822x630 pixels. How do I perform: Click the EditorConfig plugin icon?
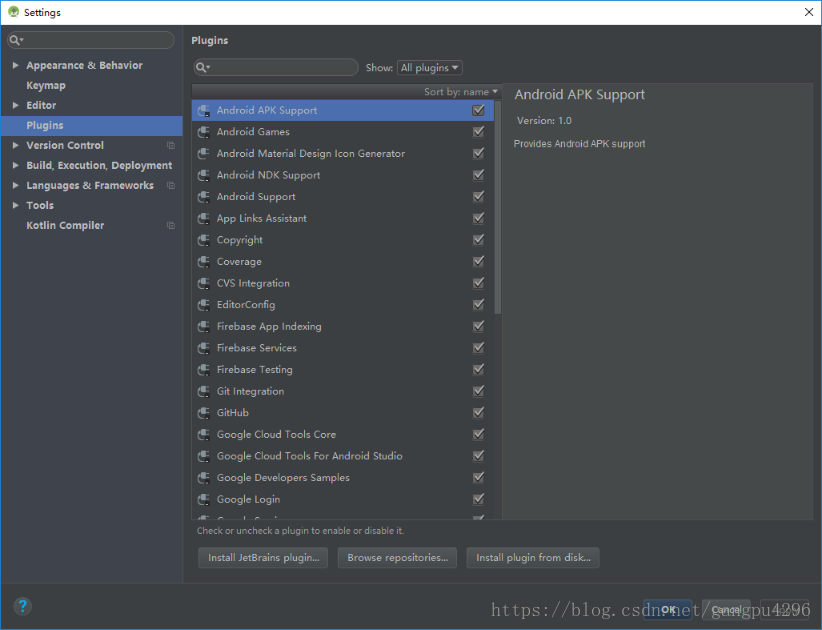pyautogui.click(x=203, y=305)
